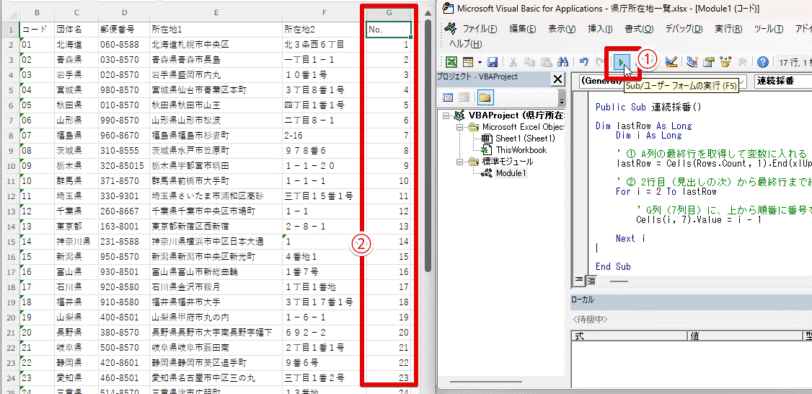The image size is (812, 394).
Task: Open the 挿入(I) menu
Action: click(600, 29)
